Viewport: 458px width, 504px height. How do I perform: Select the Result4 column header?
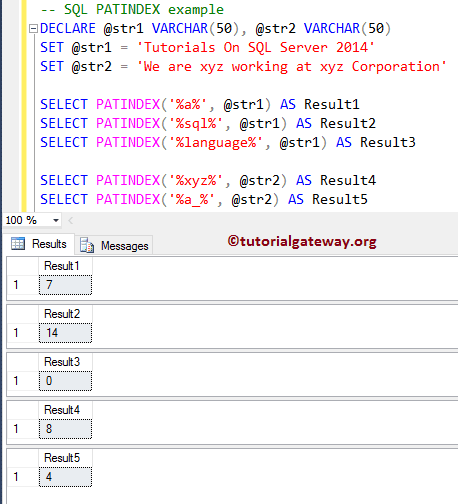tap(65, 410)
